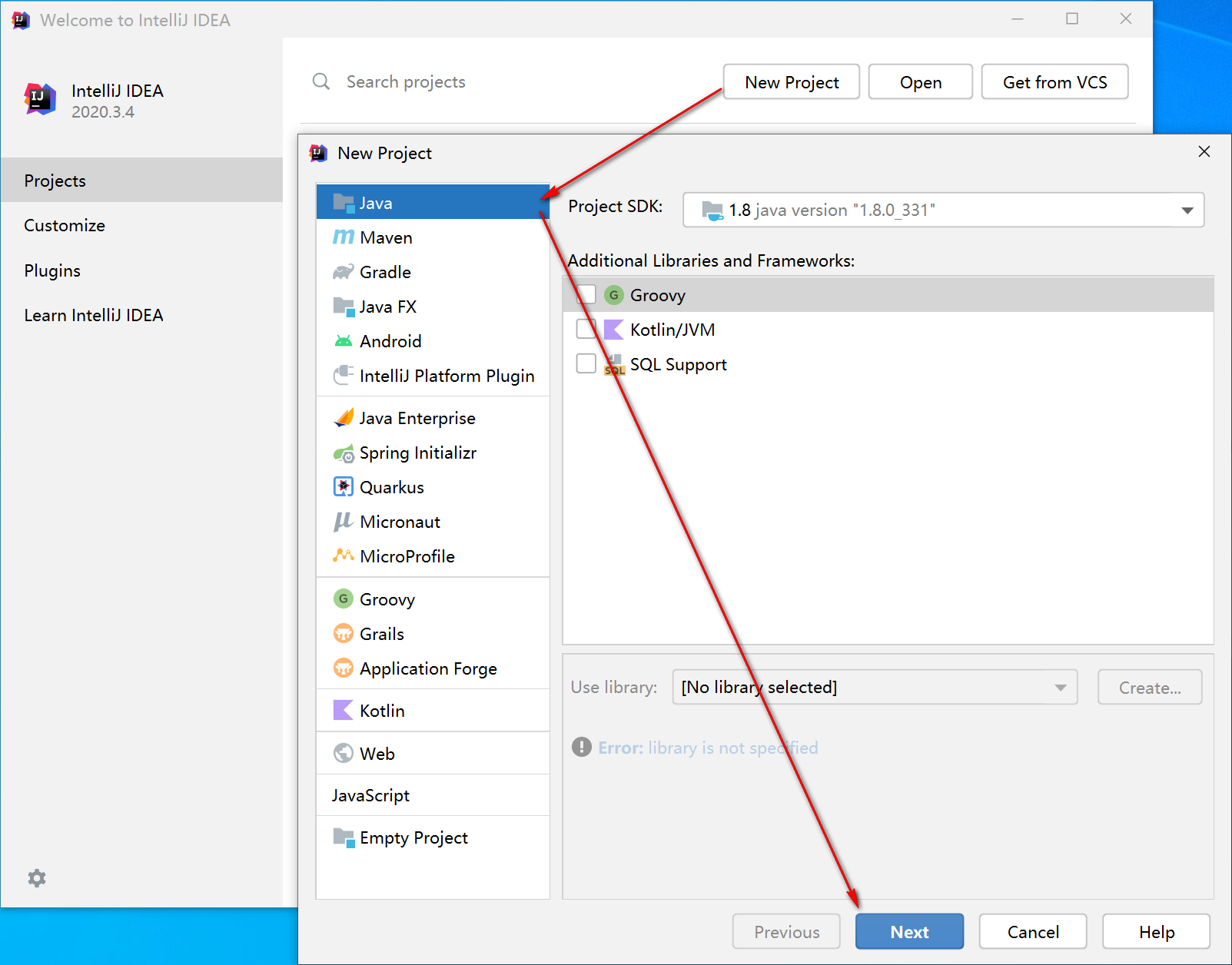The image size is (1232, 965).
Task: Click the Groovy library icon in frameworks list
Action: pos(613,295)
